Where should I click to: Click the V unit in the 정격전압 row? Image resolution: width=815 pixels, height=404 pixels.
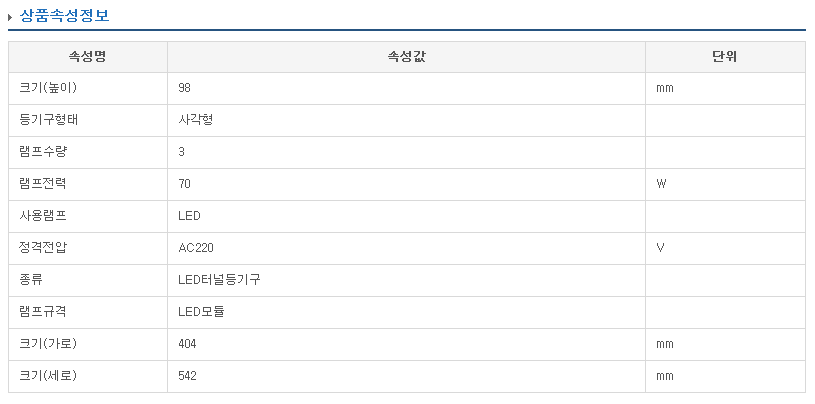pyautogui.click(x=660, y=248)
